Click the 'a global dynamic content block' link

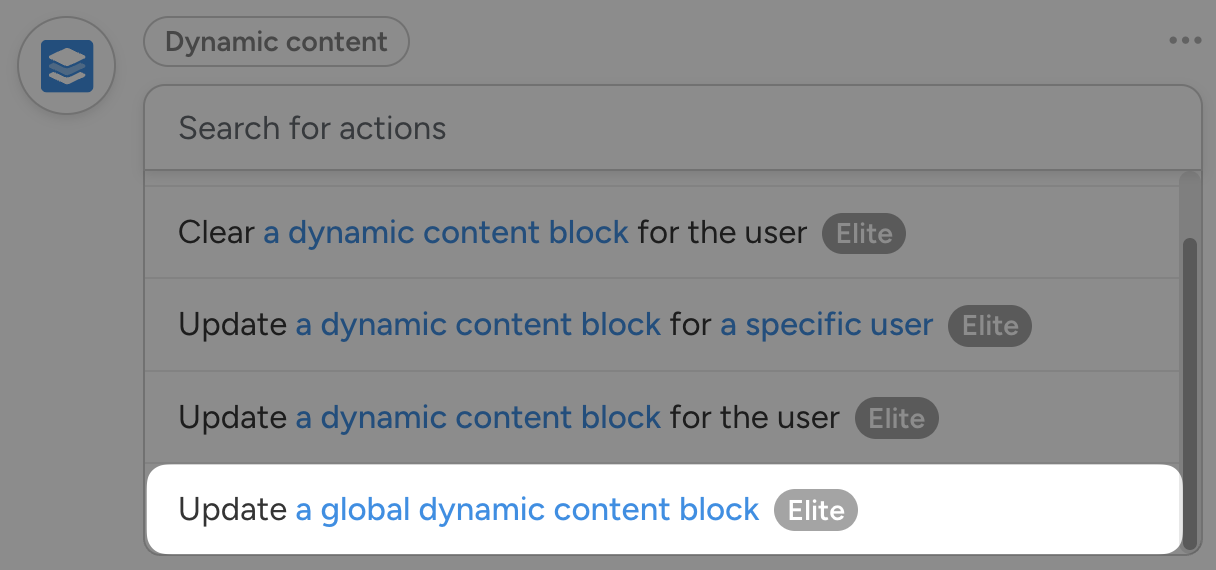527,509
